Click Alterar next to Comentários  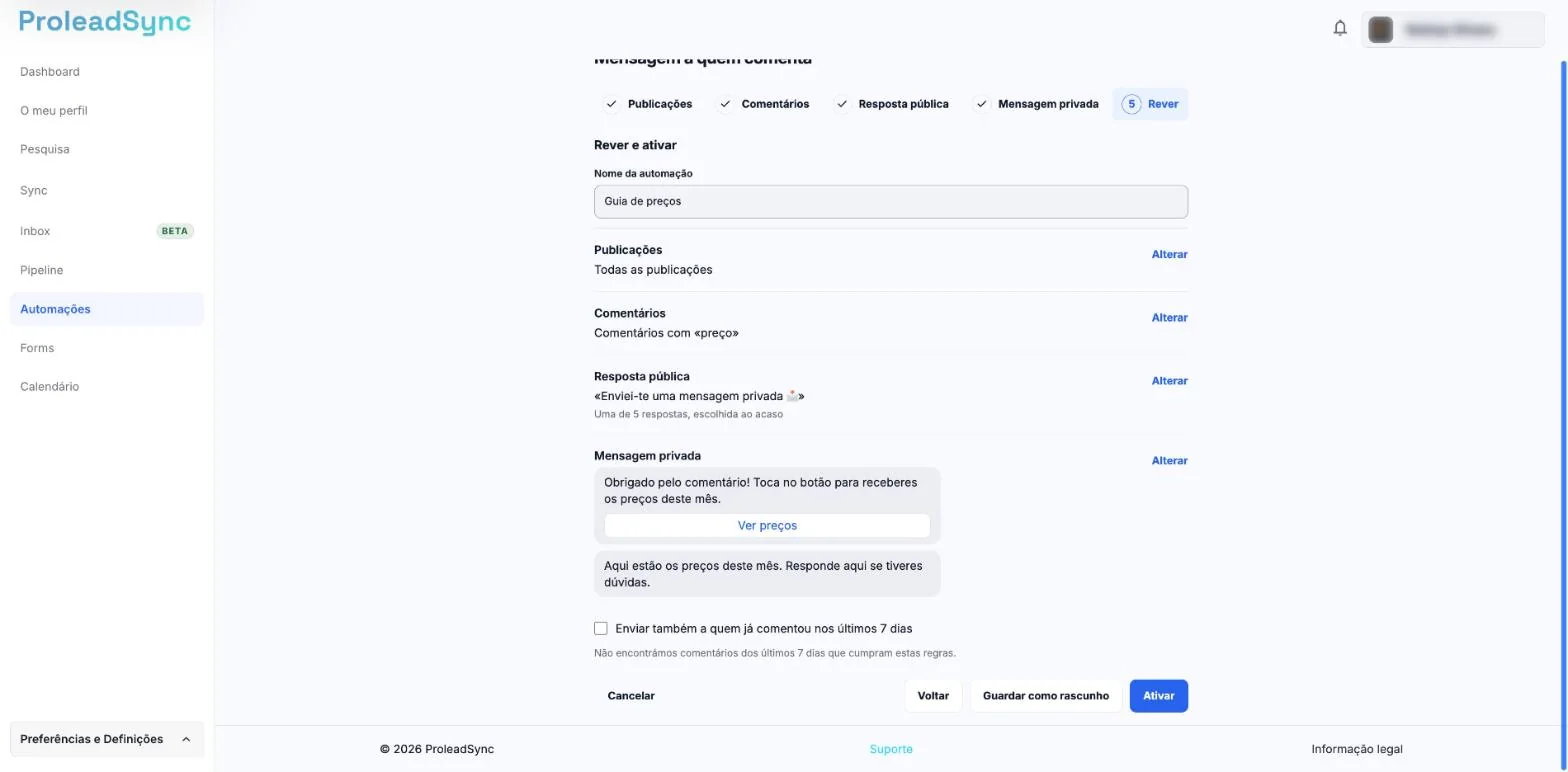[x=1169, y=318]
